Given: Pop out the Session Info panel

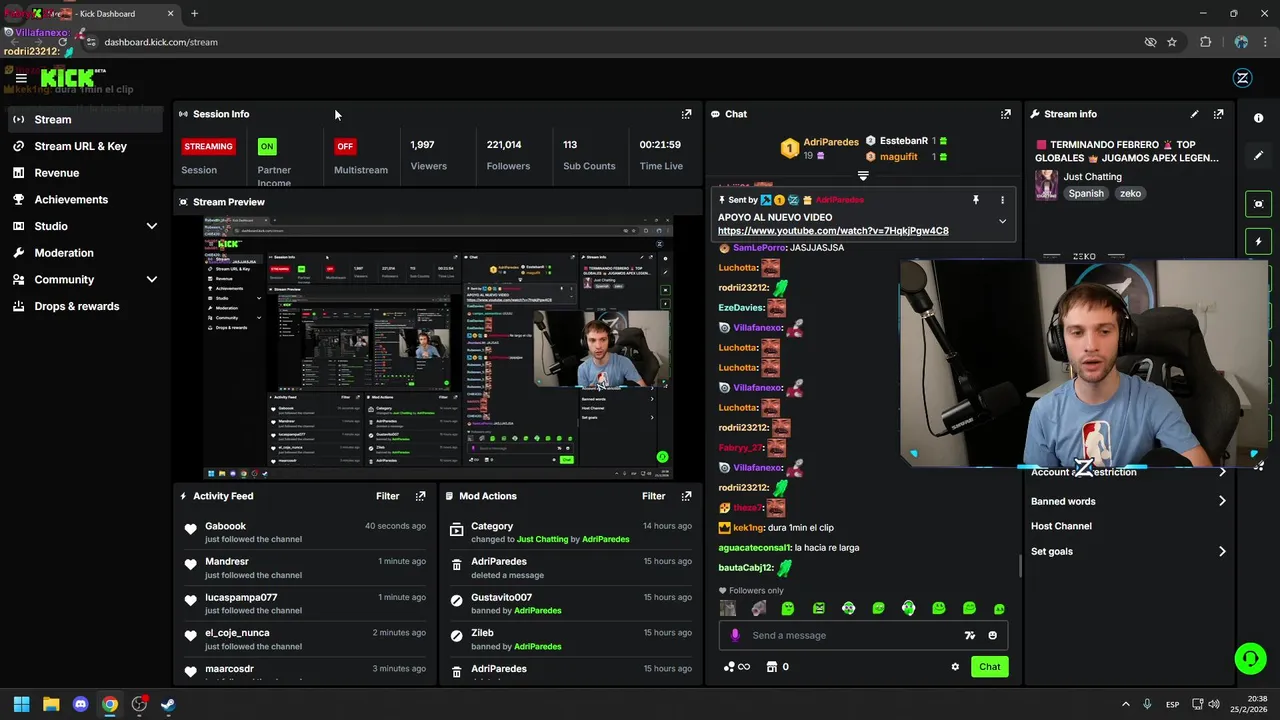Looking at the screenshot, I should coord(686,114).
